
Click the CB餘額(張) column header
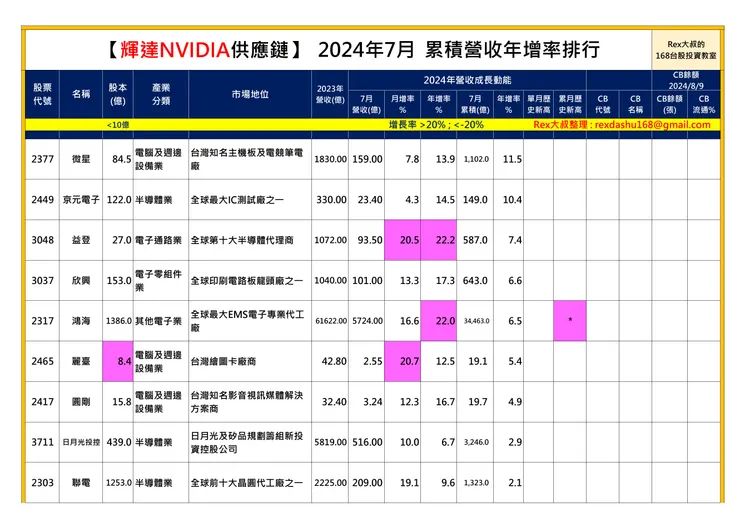(x=670, y=104)
